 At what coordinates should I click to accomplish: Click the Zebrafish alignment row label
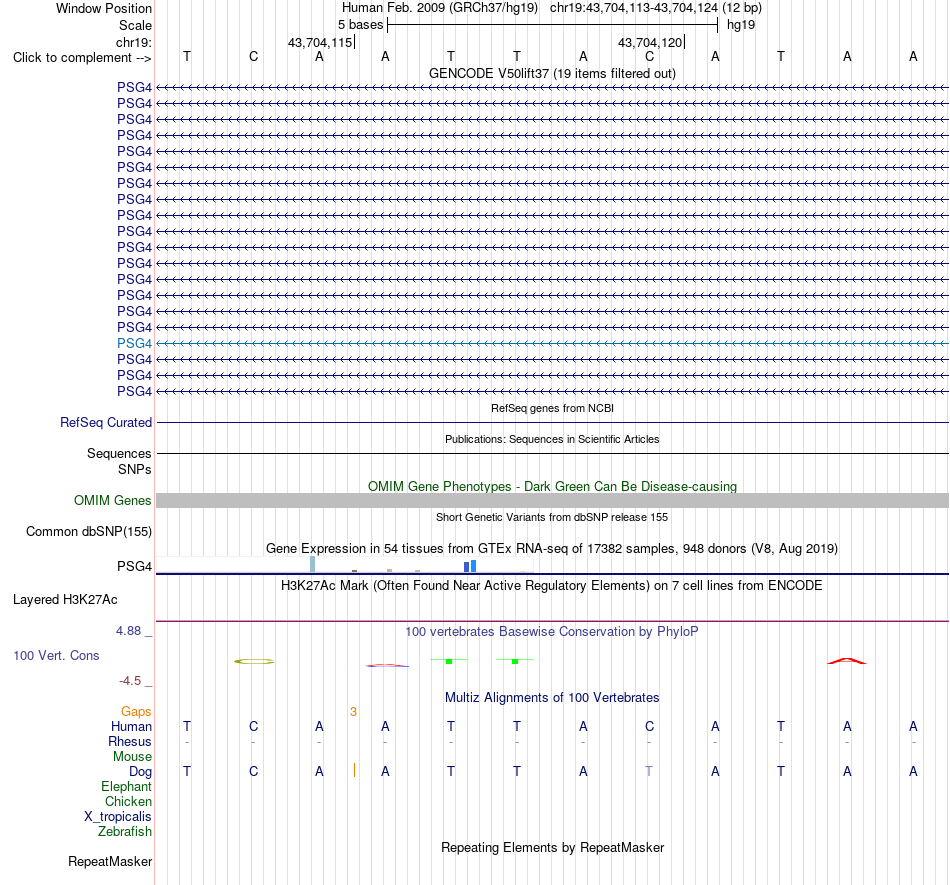125,831
